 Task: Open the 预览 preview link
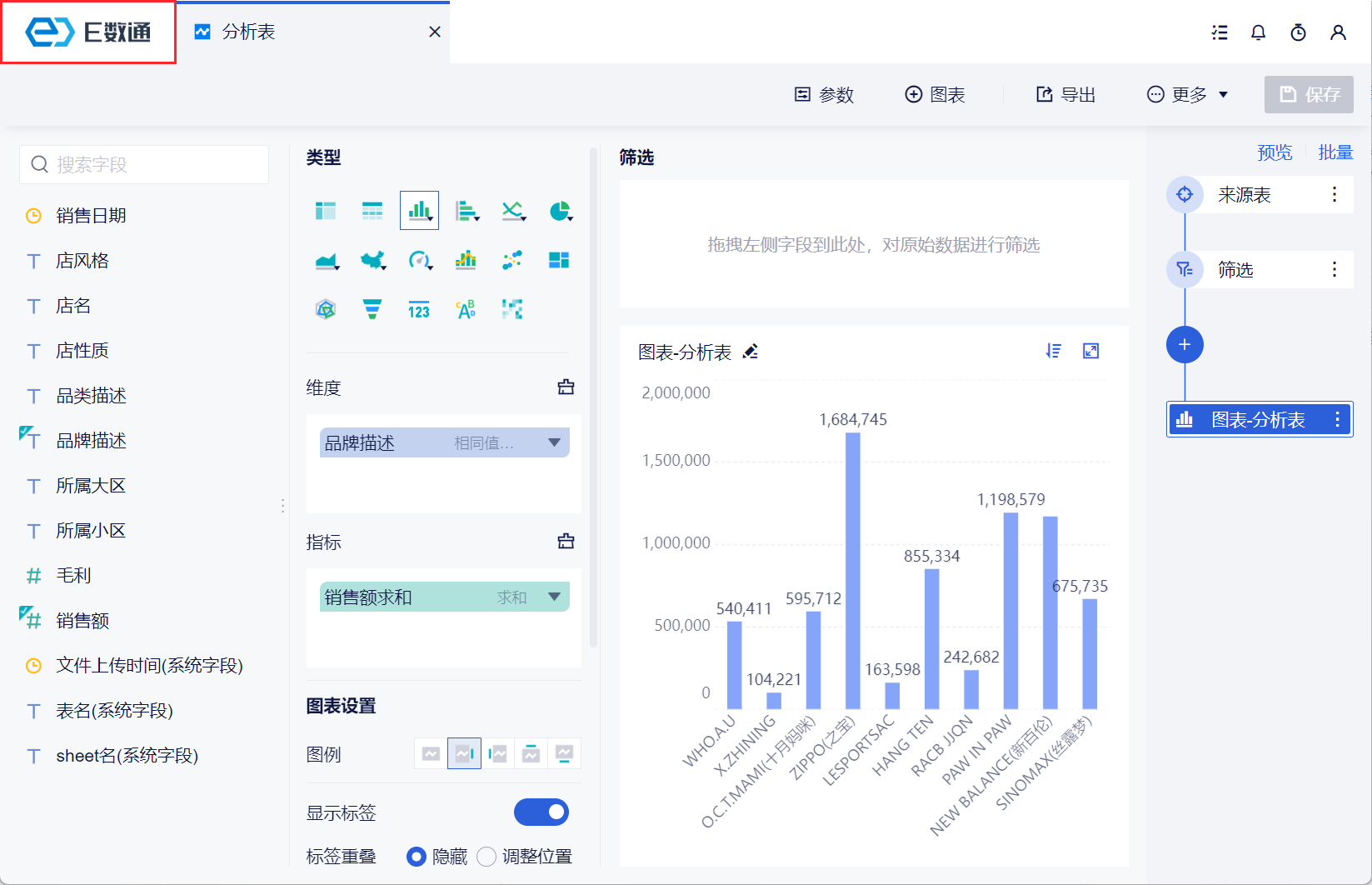1275,152
